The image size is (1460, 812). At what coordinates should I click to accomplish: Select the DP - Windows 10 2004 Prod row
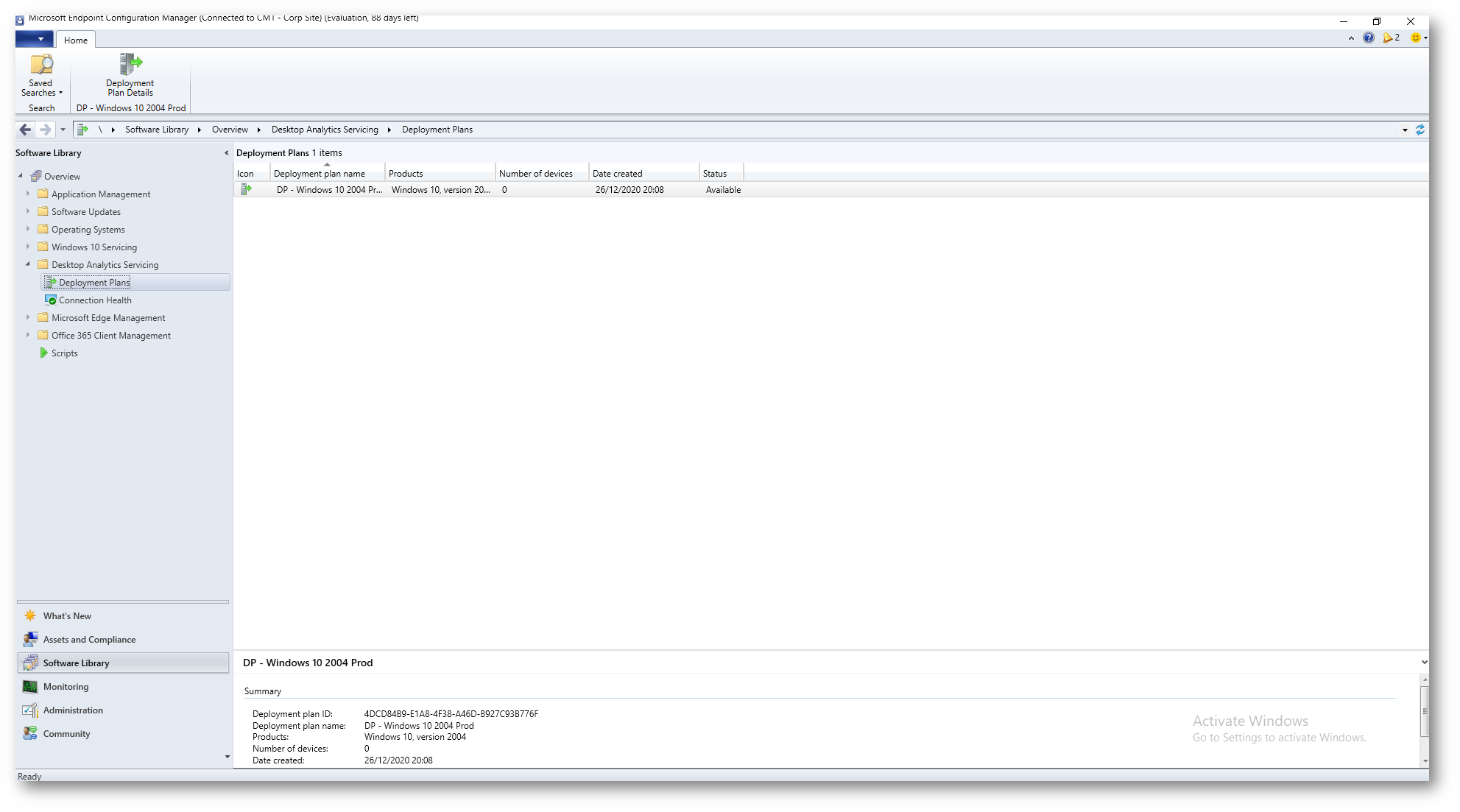click(x=830, y=190)
